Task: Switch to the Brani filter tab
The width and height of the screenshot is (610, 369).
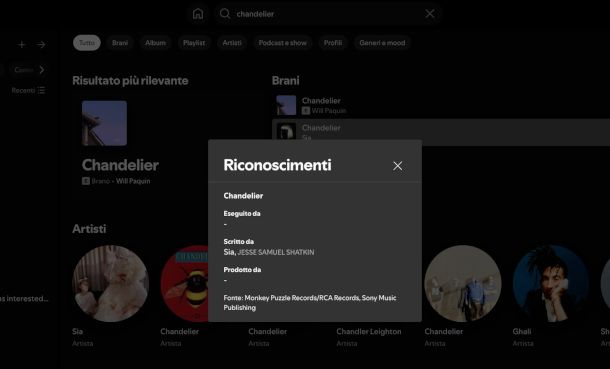Action: pos(120,43)
